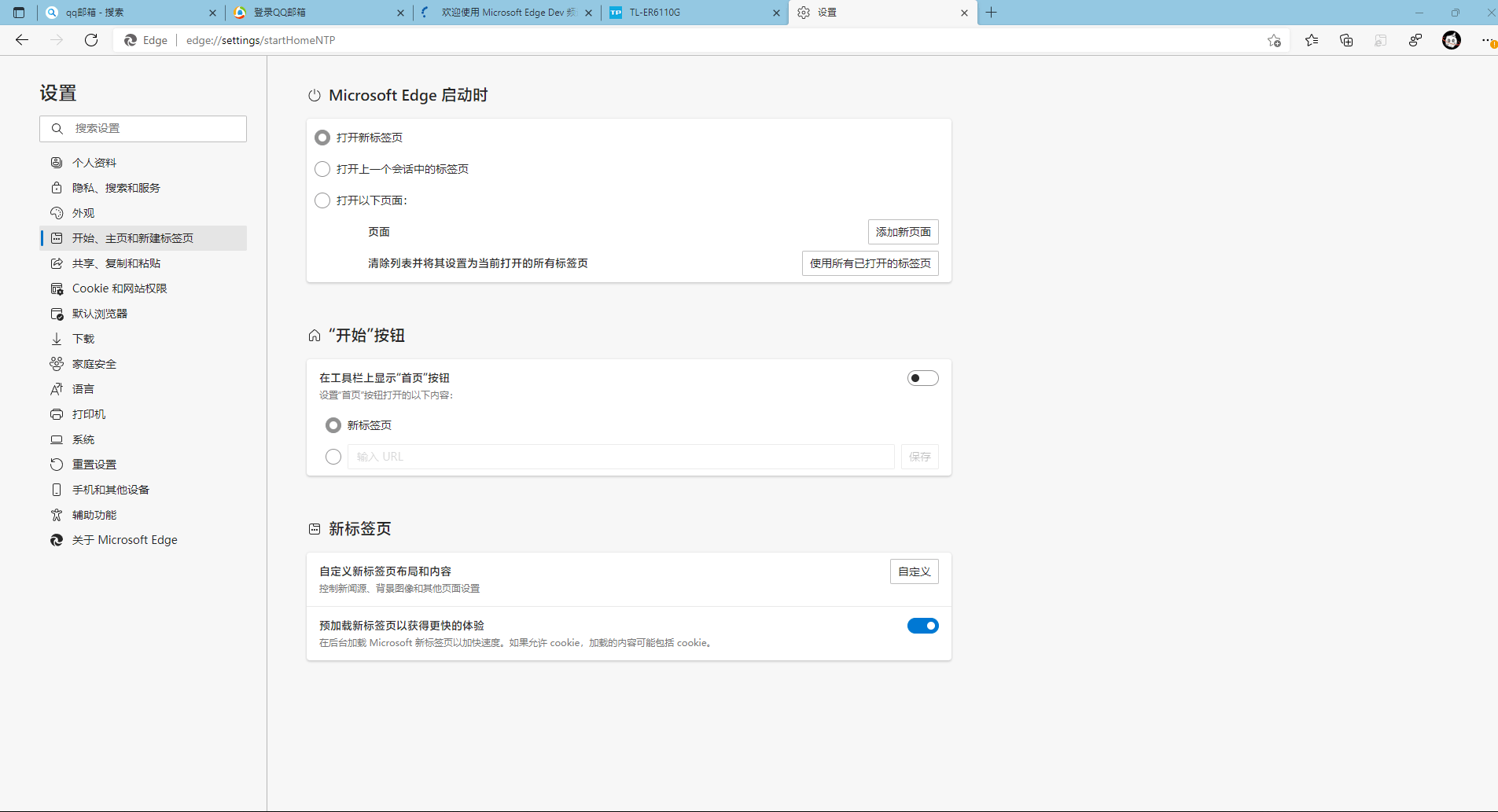Click the 自定义 button for new tab page
1498x812 pixels.
(x=915, y=571)
